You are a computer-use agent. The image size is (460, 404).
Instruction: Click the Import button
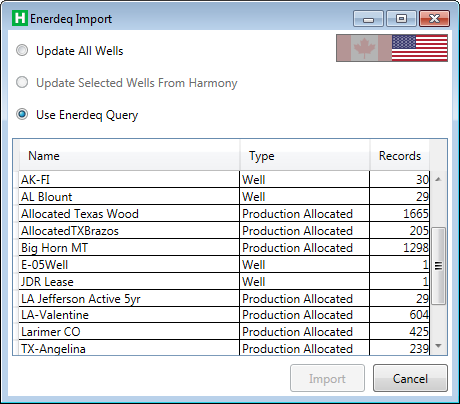[x=327, y=378]
